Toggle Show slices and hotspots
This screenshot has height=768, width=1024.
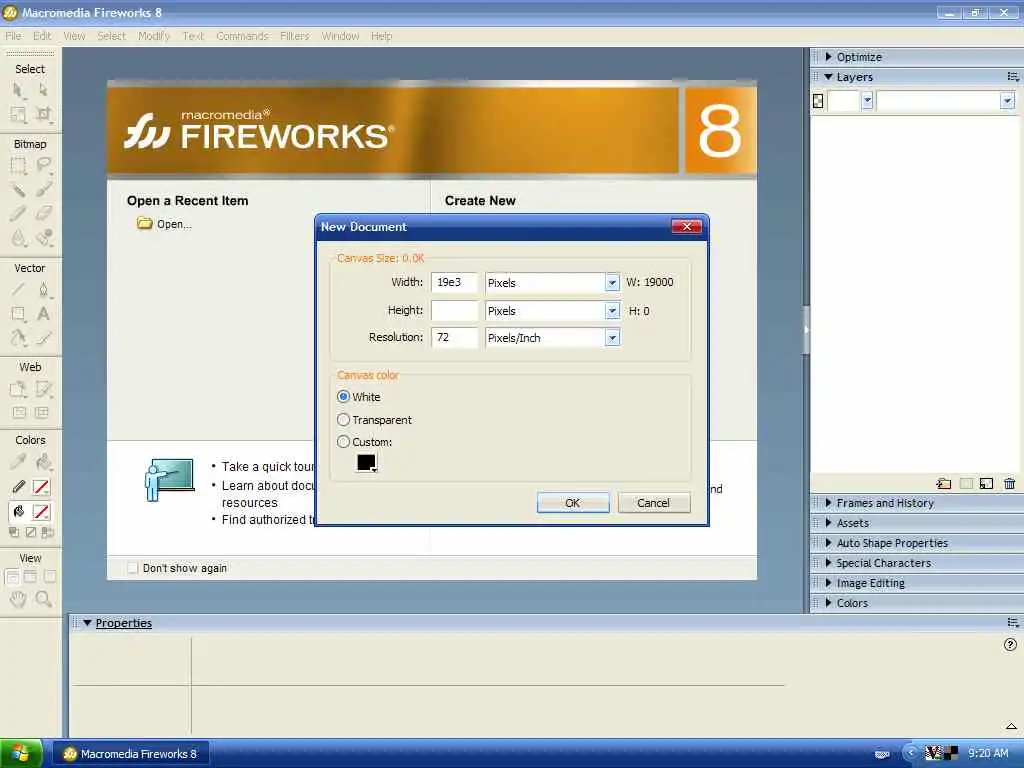tap(42, 413)
